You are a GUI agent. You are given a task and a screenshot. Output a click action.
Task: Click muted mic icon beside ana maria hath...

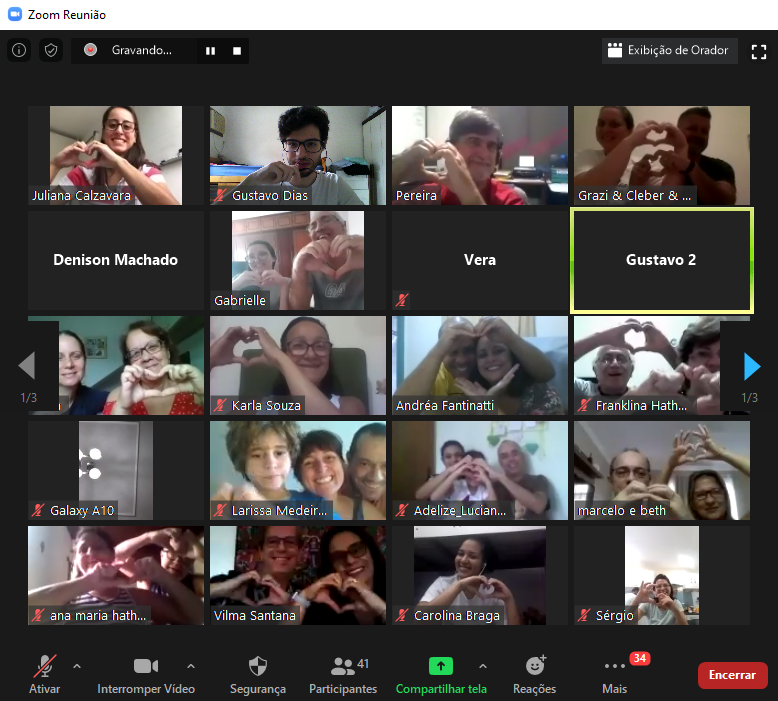(x=38, y=615)
